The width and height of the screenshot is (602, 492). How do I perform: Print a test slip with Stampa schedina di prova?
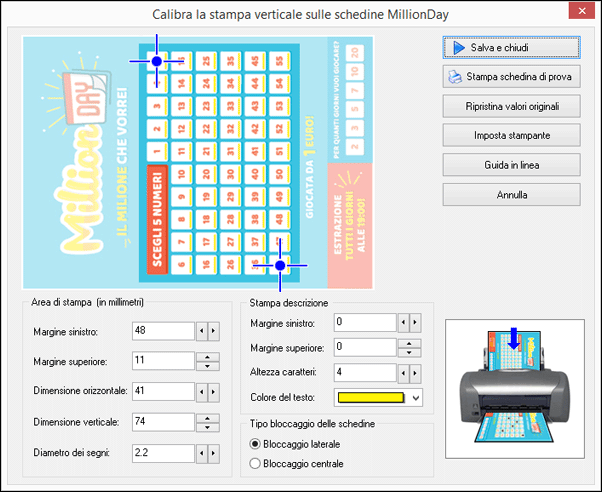[511, 76]
